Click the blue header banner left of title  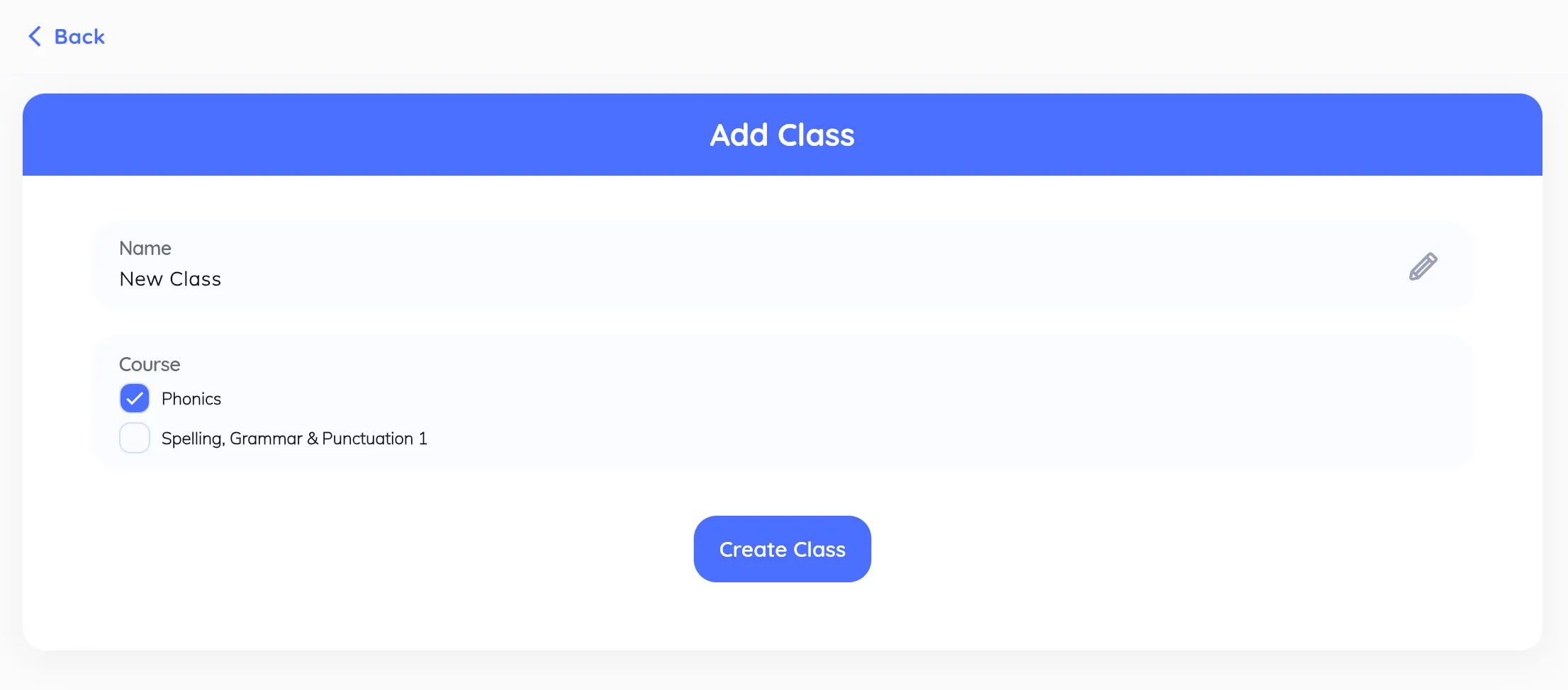pos(354,135)
